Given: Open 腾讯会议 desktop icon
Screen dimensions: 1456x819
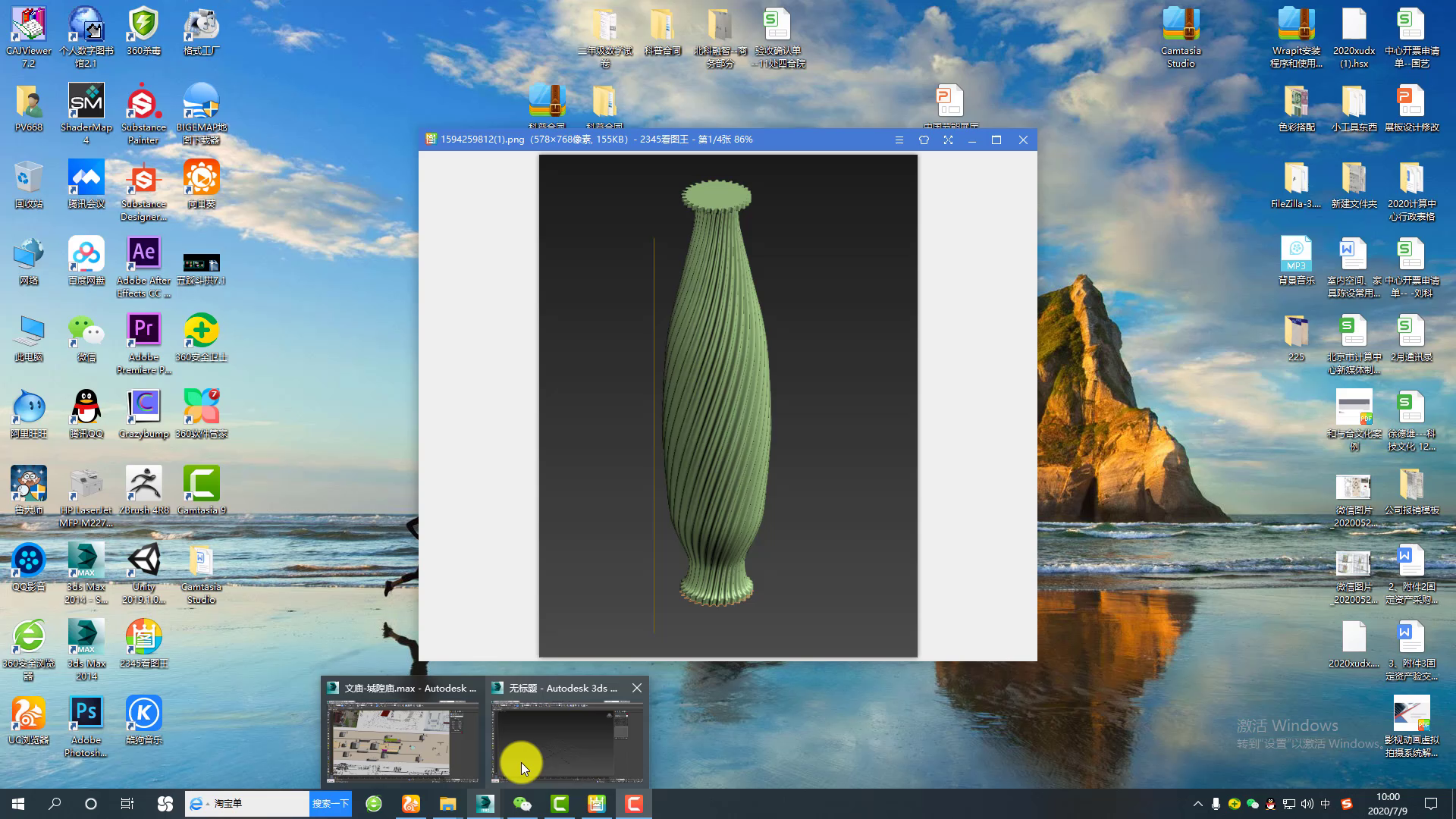Looking at the screenshot, I should [86, 184].
